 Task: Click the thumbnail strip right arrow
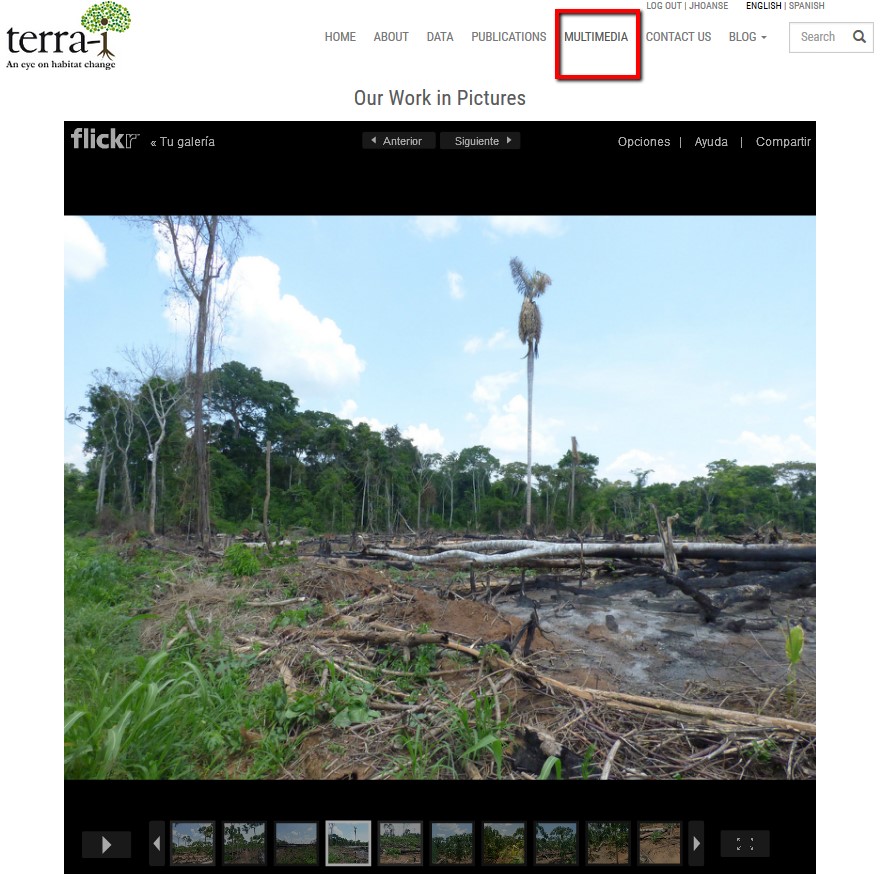coord(696,843)
